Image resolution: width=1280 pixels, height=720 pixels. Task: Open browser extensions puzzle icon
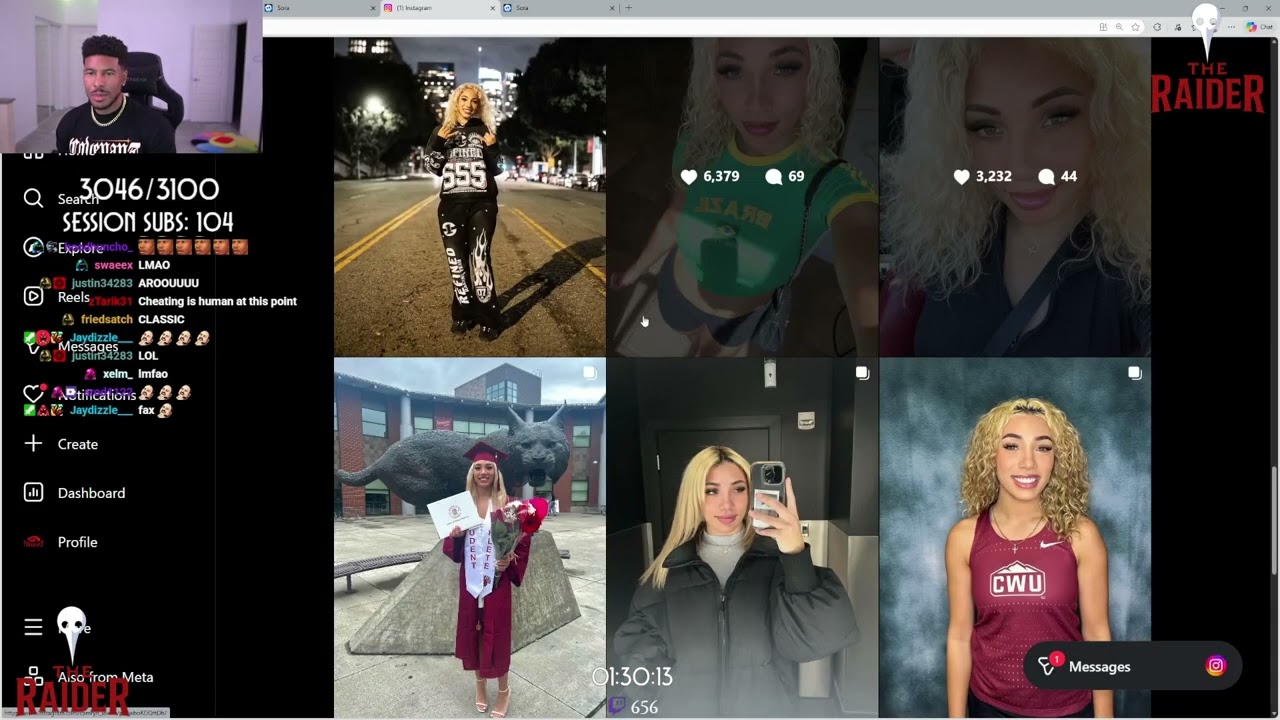click(1157, 27)
